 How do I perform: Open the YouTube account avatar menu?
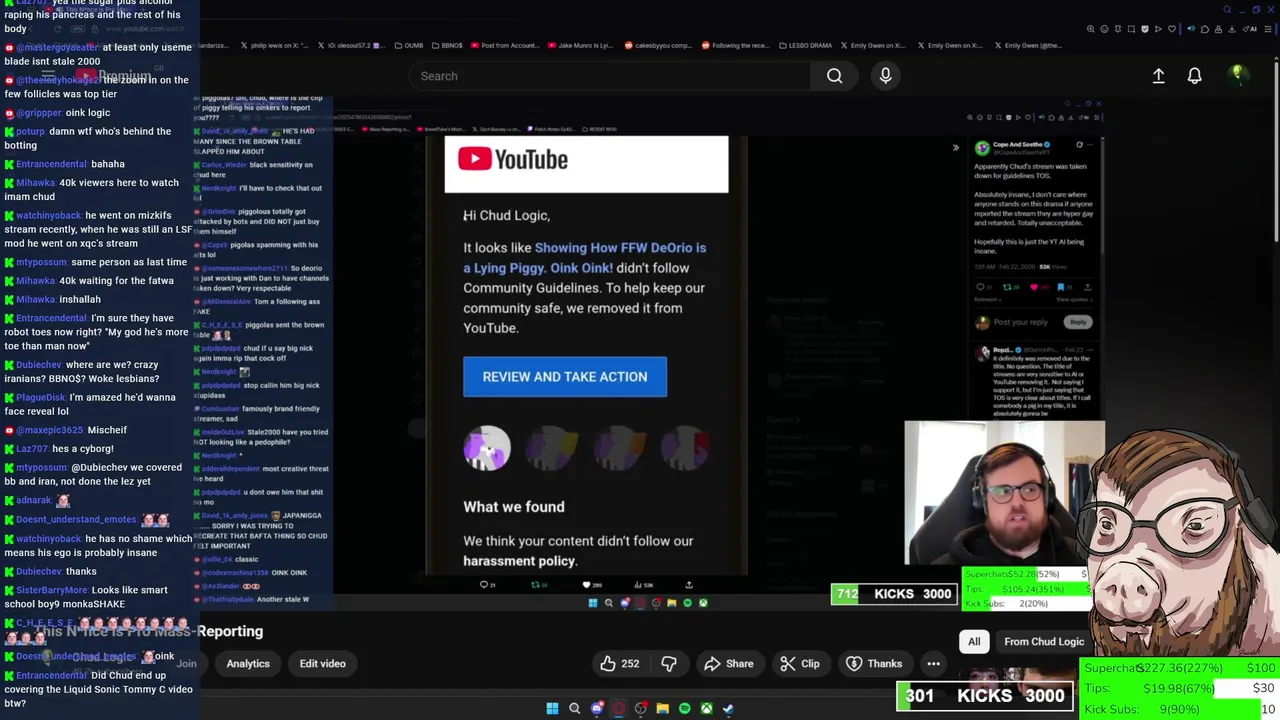(x=1237, y=75)
